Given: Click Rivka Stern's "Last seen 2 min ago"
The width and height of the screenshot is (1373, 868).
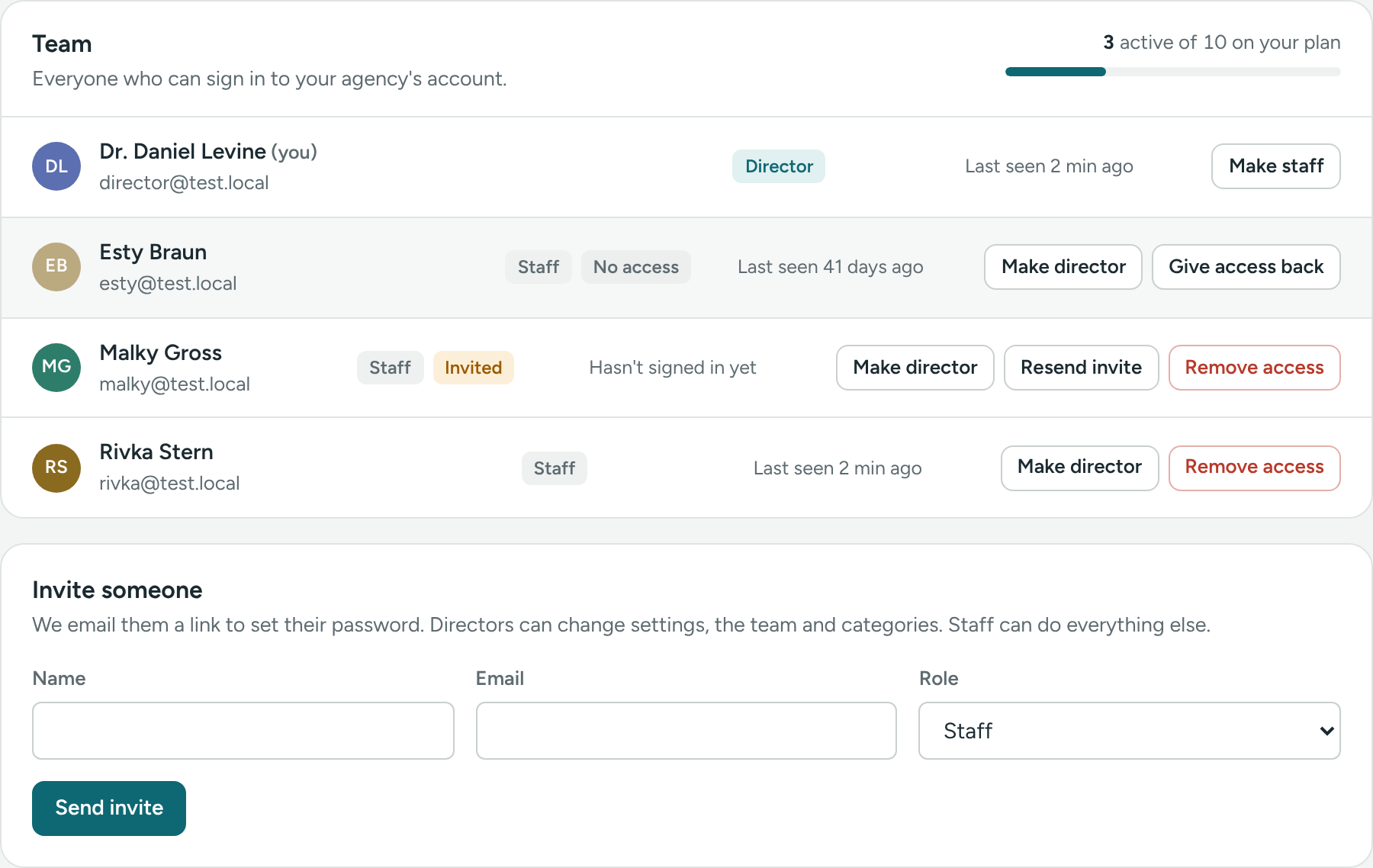Looking at the screenshot, I should [838, 468].
